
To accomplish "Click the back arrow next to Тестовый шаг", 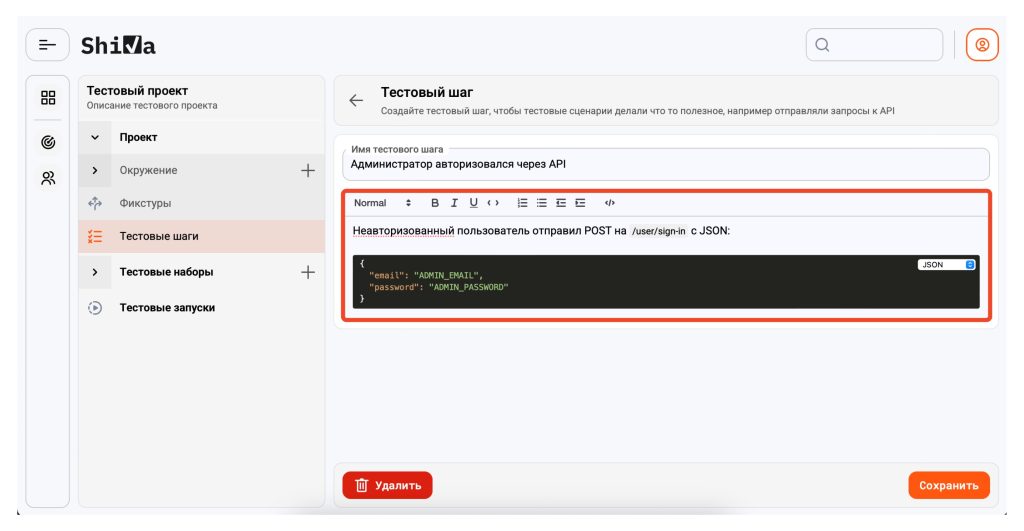I will click(x=356, y=100).
